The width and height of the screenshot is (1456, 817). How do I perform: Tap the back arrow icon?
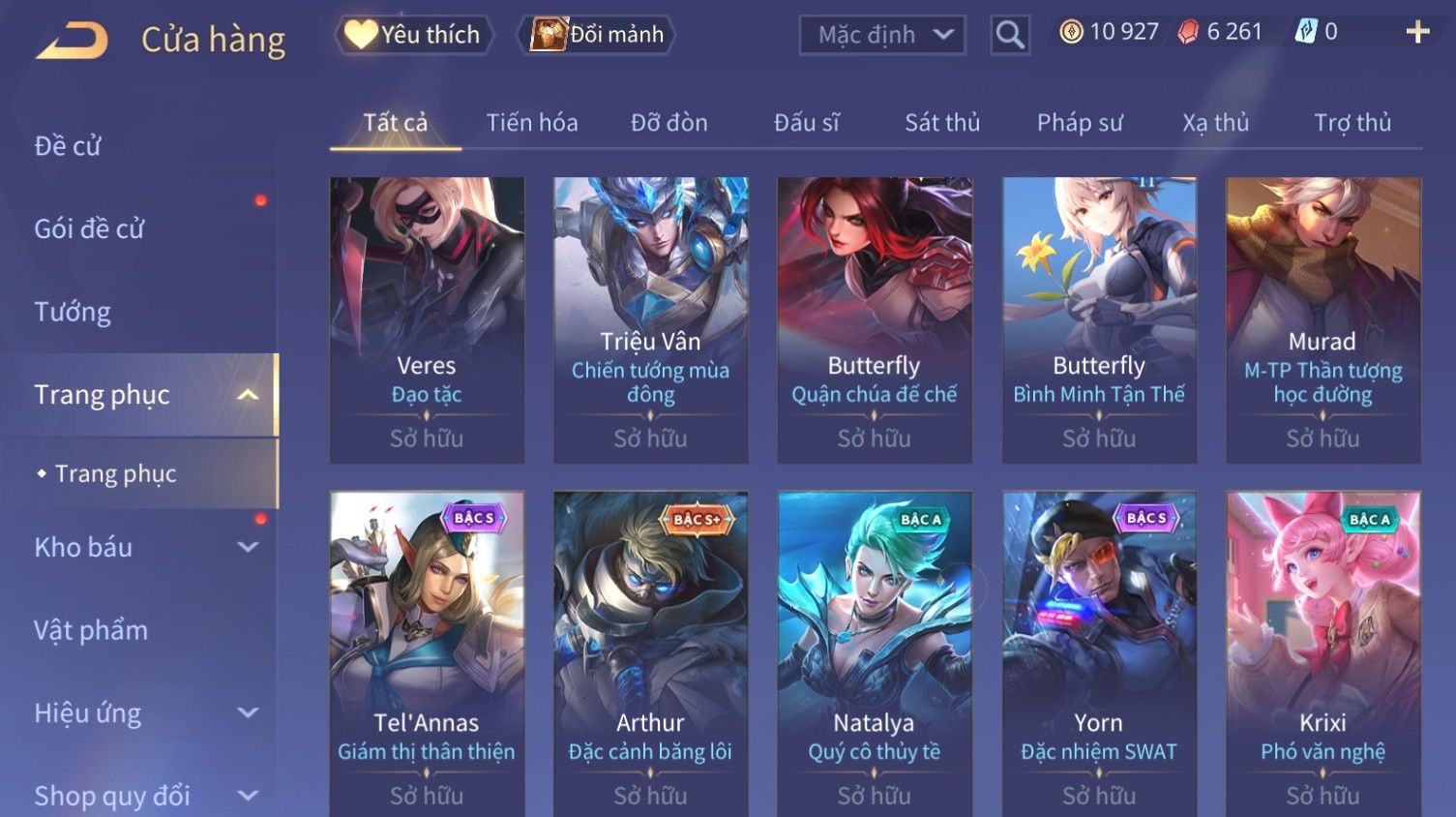point(72,41)
